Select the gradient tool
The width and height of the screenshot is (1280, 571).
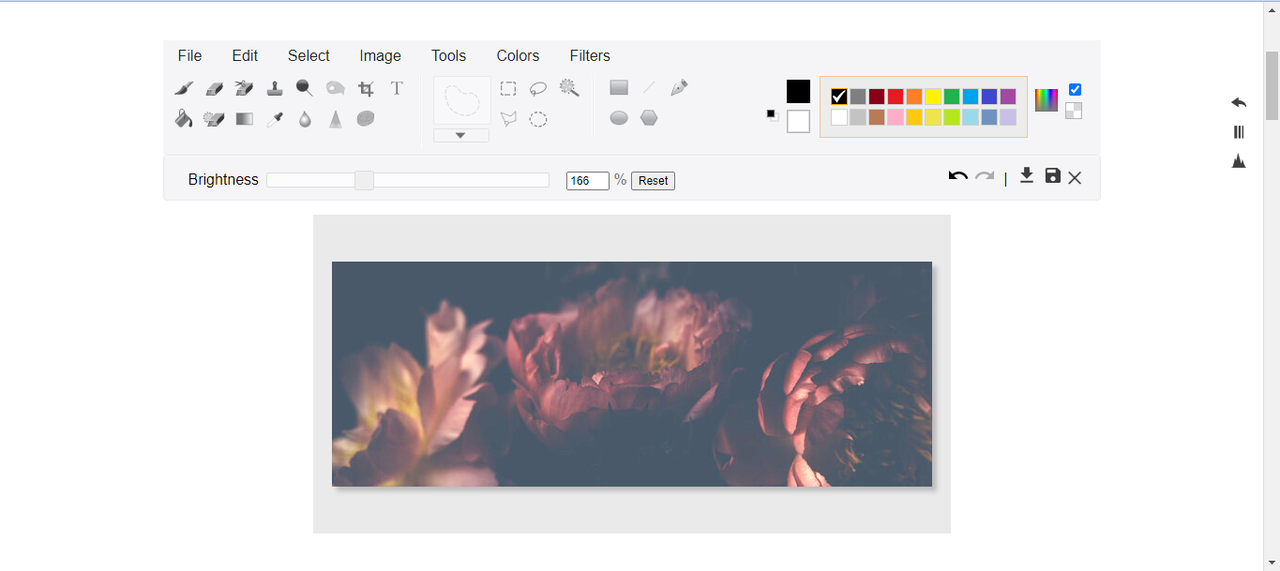244,119
